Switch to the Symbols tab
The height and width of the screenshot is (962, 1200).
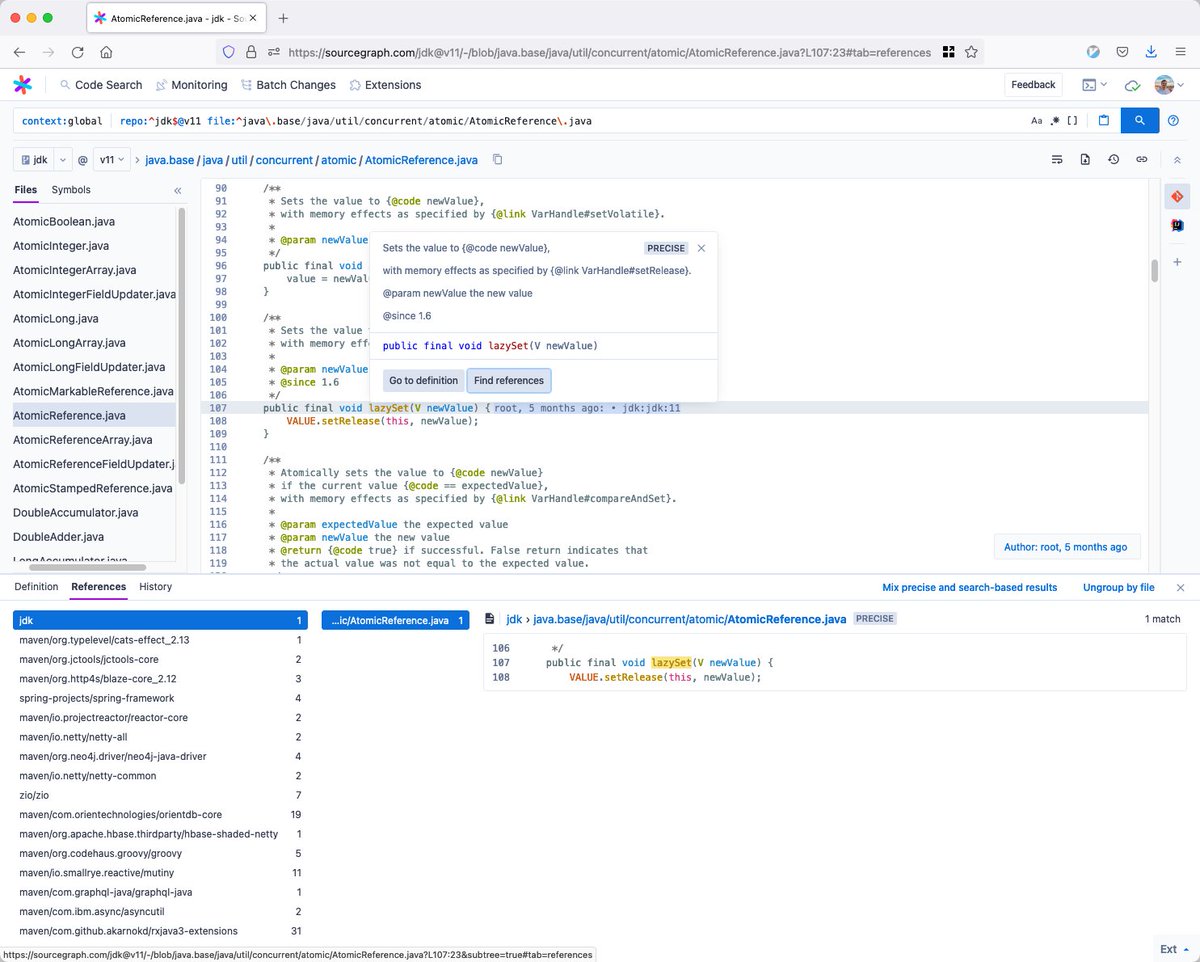70,189
